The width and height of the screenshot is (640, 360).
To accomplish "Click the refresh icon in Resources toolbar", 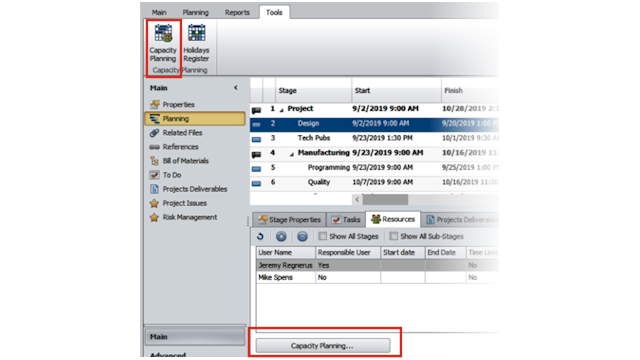I will (x=260, y=236).
